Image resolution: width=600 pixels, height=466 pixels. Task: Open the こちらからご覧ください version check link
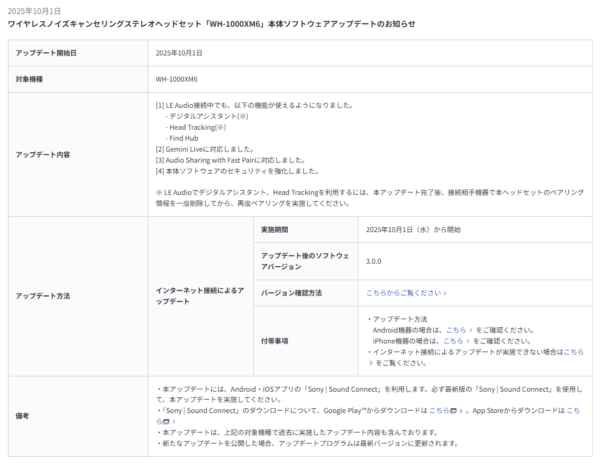point(405,293)
